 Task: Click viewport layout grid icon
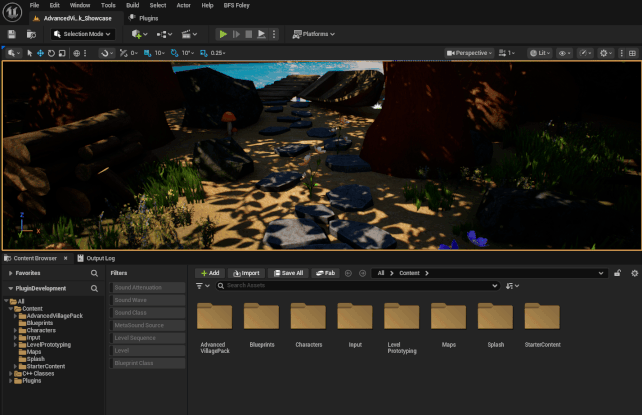pyautogui.click(x=632, y=53)
